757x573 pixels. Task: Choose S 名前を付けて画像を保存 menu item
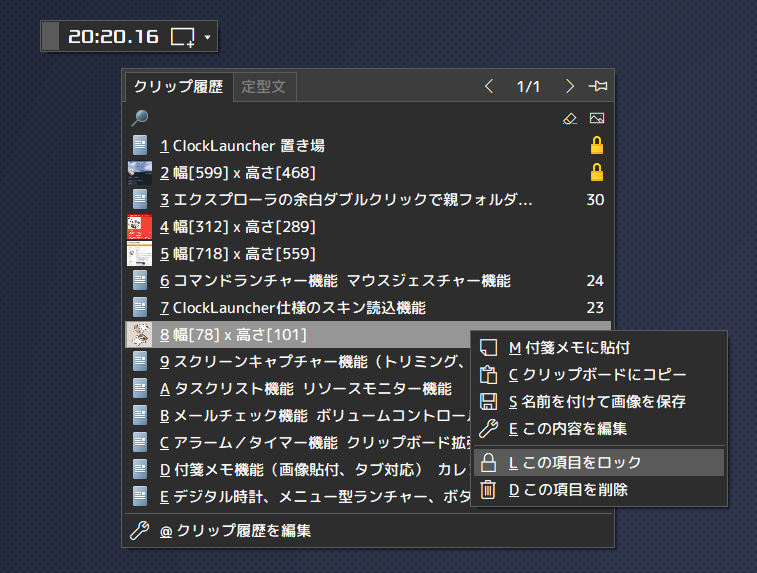pyautogui.click(x=599, y=402)
